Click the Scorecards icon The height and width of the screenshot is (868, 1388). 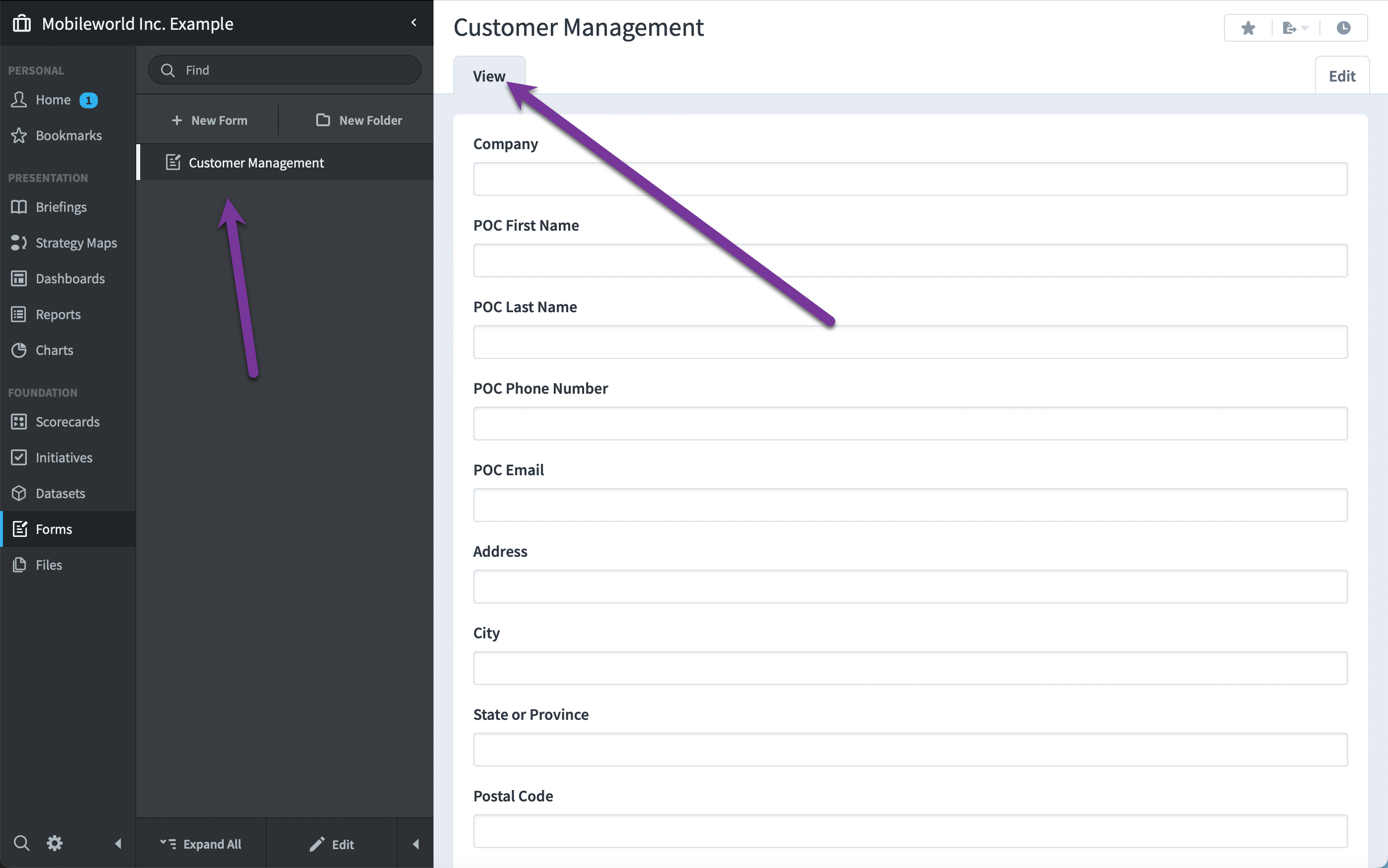19,422
